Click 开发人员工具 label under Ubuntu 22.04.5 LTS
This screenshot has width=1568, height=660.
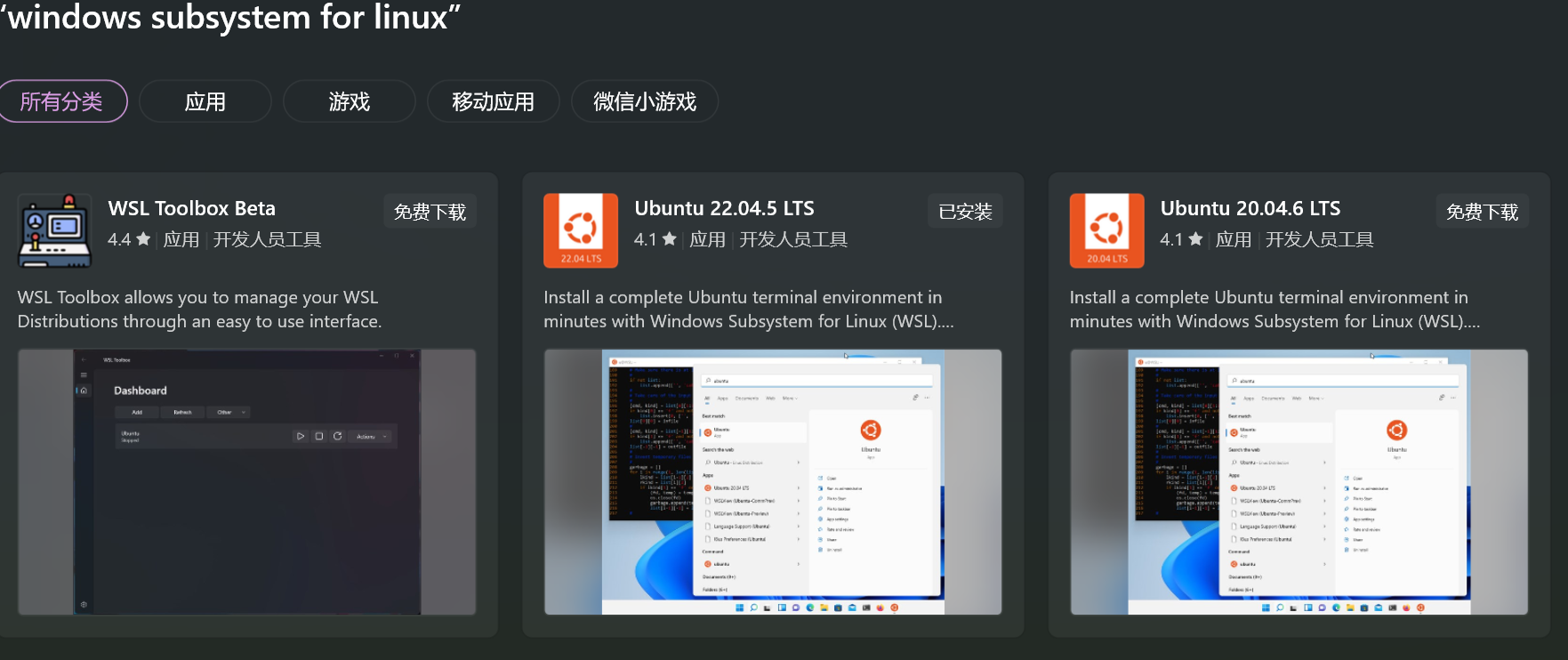pyautogui.click(x=793, y=239)
